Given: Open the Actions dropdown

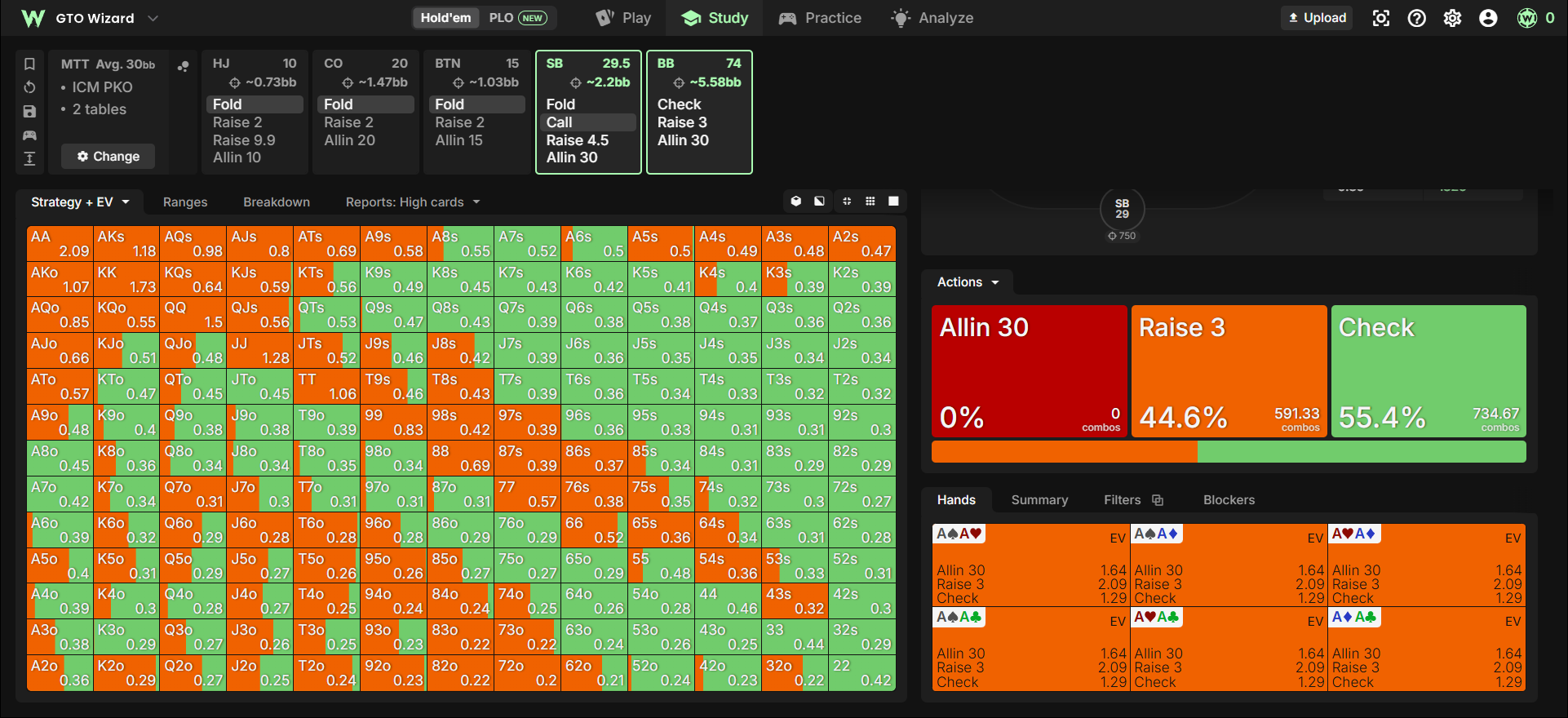Looking at the screenshot, I should 968,282.
